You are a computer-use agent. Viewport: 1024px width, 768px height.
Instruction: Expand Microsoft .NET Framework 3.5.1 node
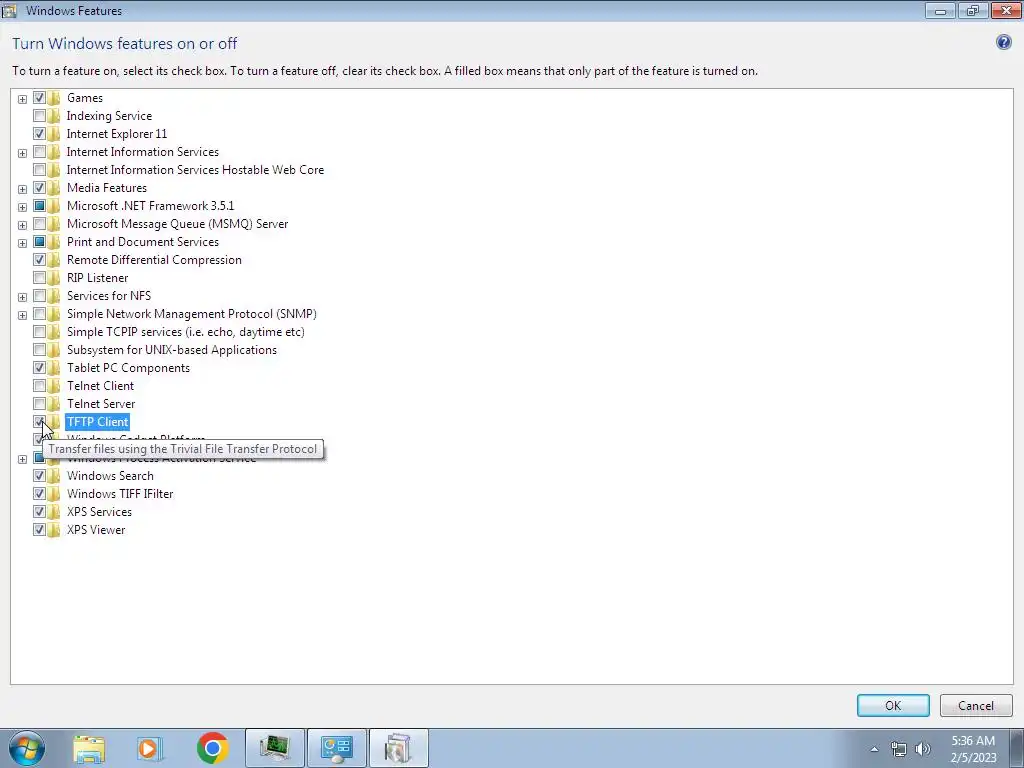[x=22, y=207]
